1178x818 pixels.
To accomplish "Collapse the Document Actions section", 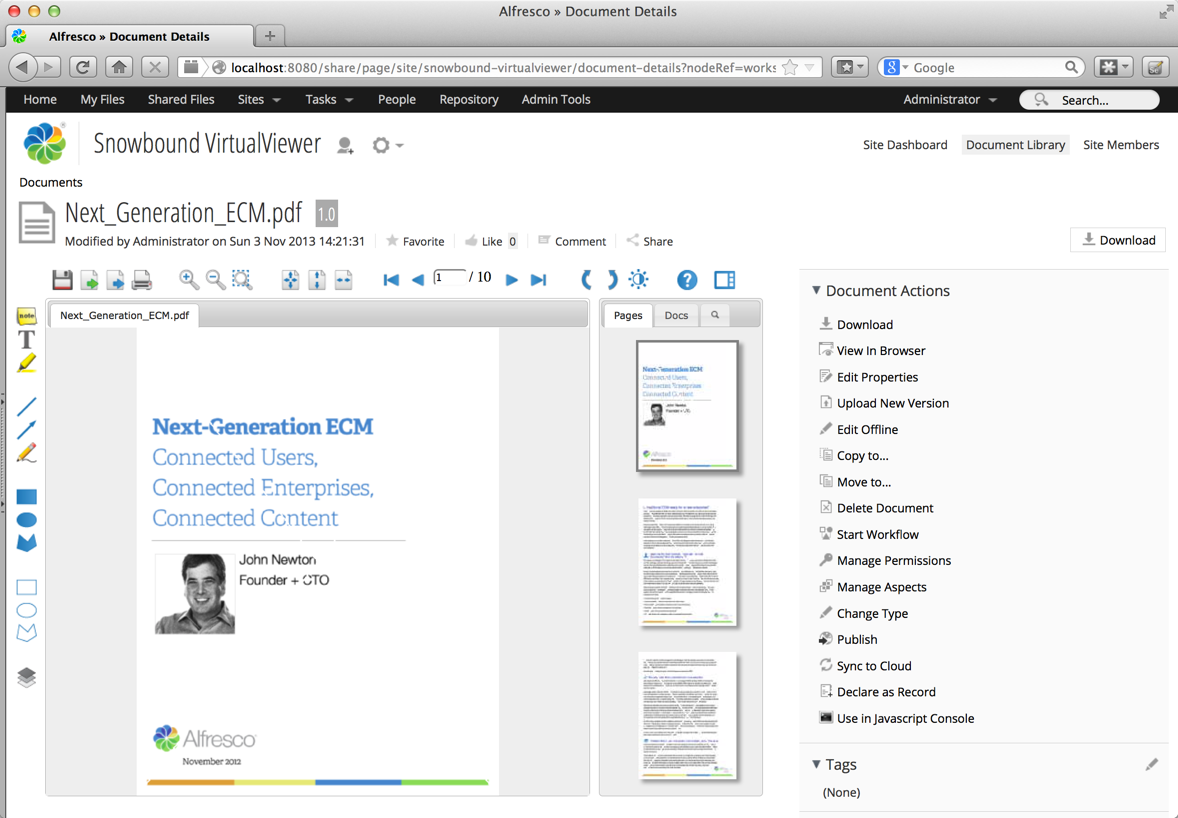I will [817, 290].
